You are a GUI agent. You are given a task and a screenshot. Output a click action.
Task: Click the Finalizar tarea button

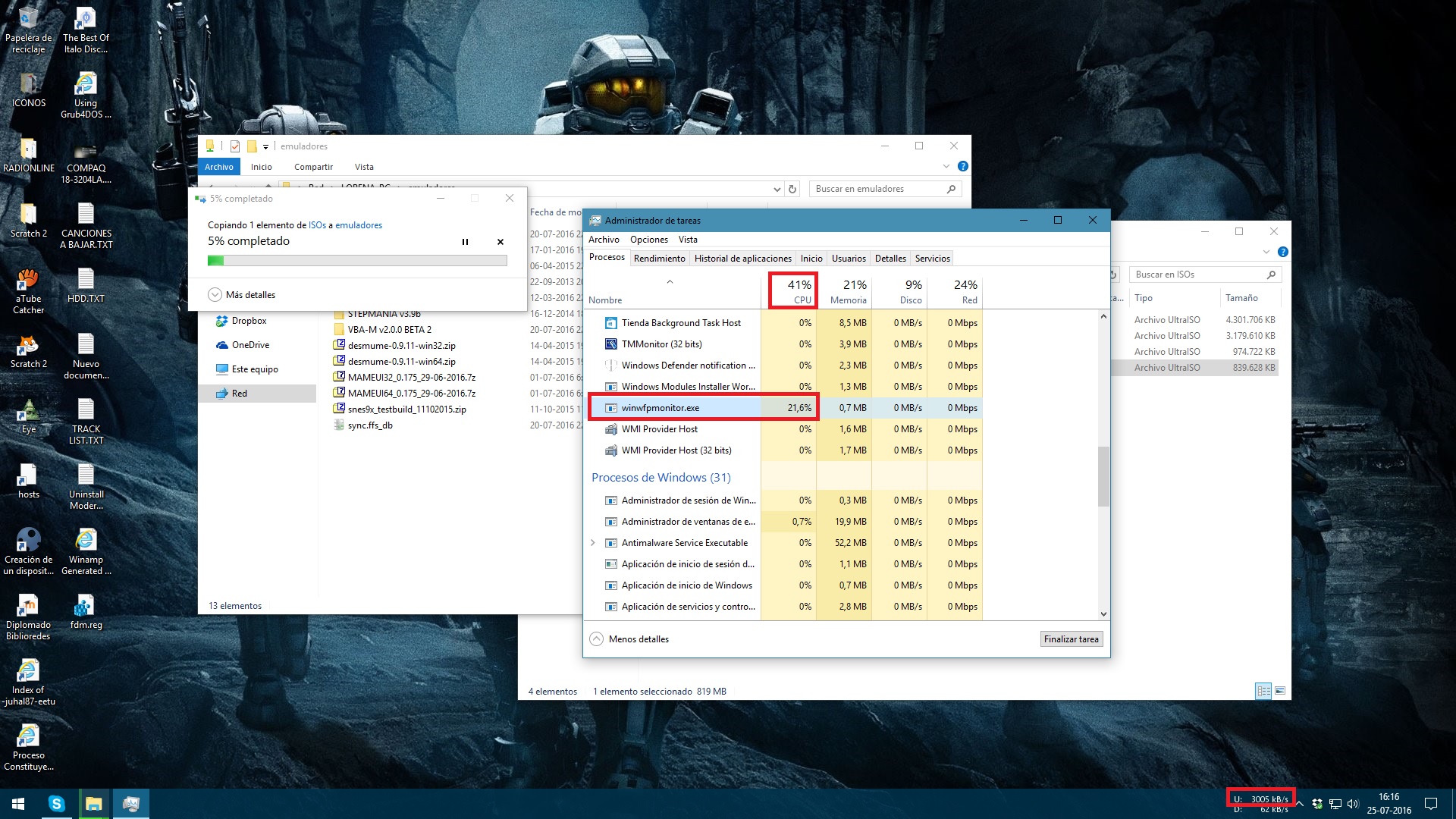tap(1071, 639)
